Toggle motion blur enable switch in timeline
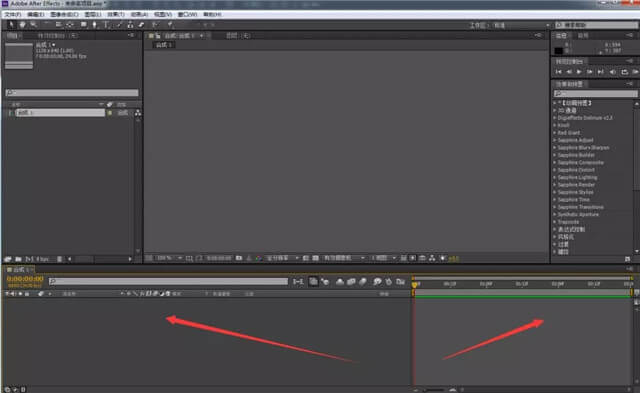 (362, 282)
